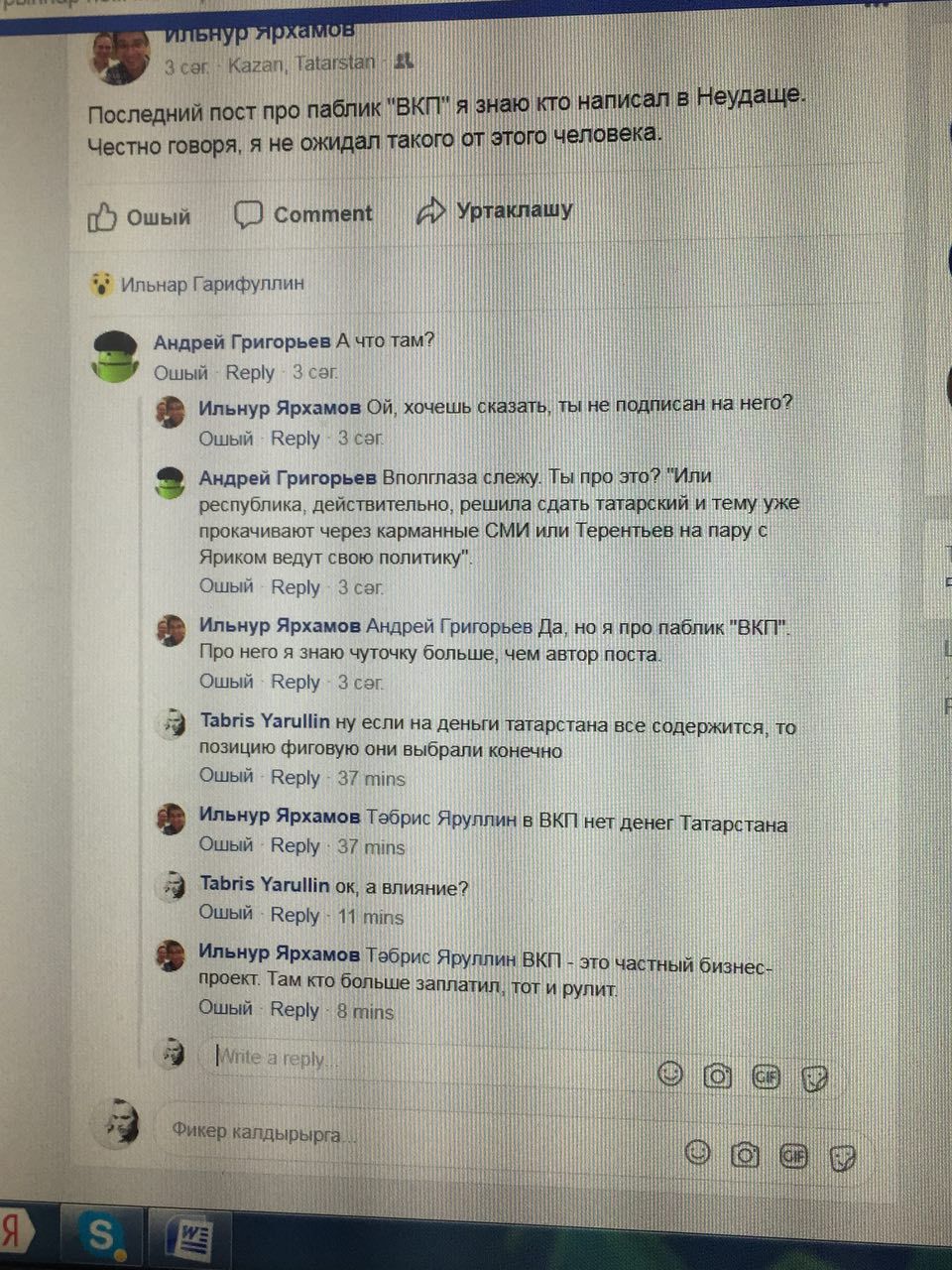Image resolution: width=952 pixels, height=1270 pixels.
Task: Insert emoji in the reply field
Action: coord(671,1074)
